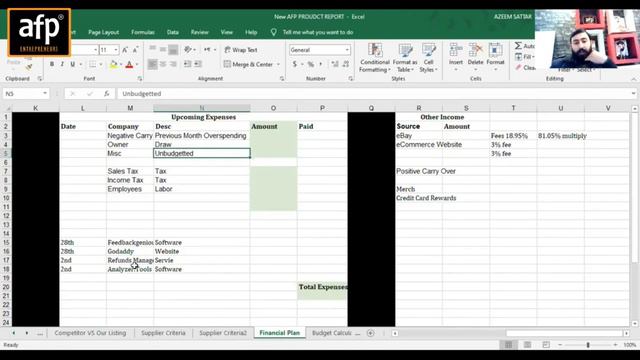Click Increase Decimal icon
Viewport: 640px width, 360px height.
(x=335, y=64)
